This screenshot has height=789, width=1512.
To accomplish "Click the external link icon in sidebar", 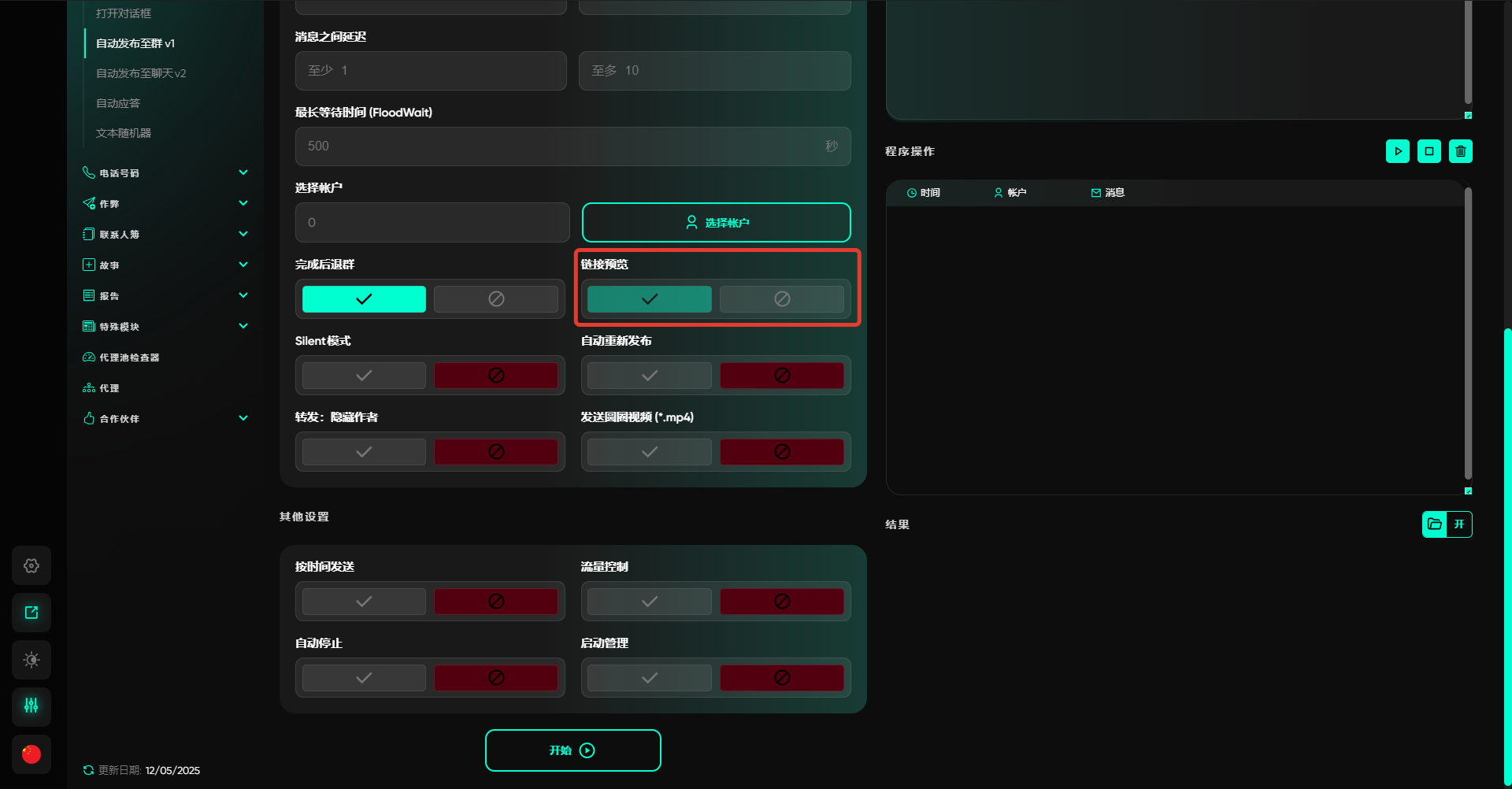I will pos(31,613).
